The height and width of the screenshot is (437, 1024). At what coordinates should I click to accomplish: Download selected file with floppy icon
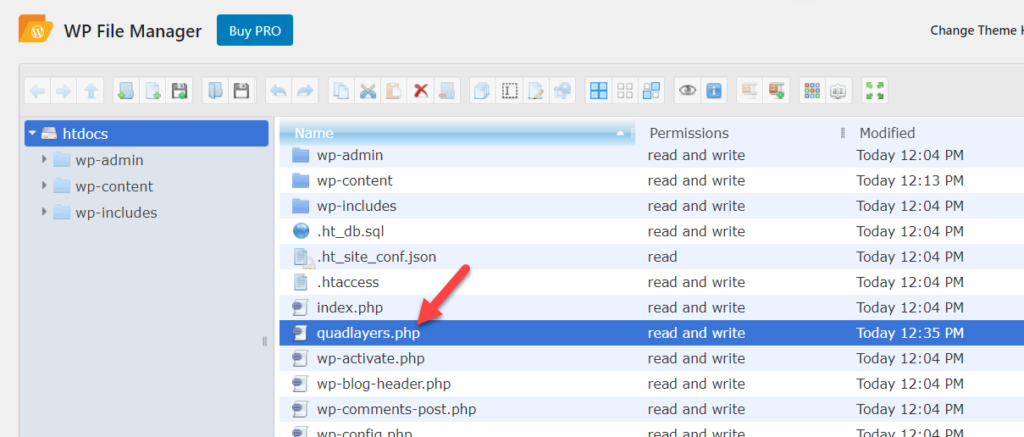[x=242, y=91]
